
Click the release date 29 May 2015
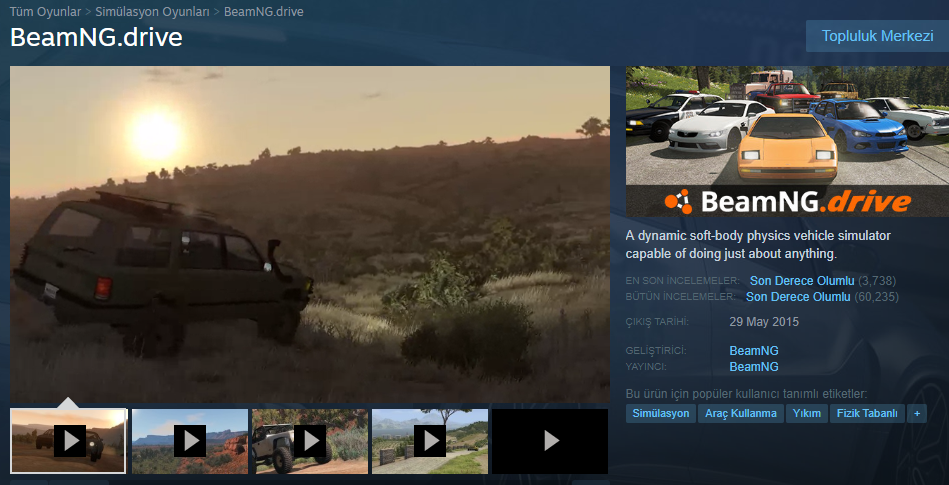coord(764,322)
